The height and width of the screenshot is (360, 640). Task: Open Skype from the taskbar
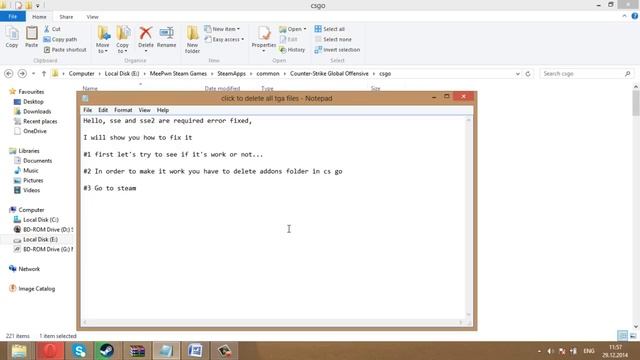click(79, 351)
